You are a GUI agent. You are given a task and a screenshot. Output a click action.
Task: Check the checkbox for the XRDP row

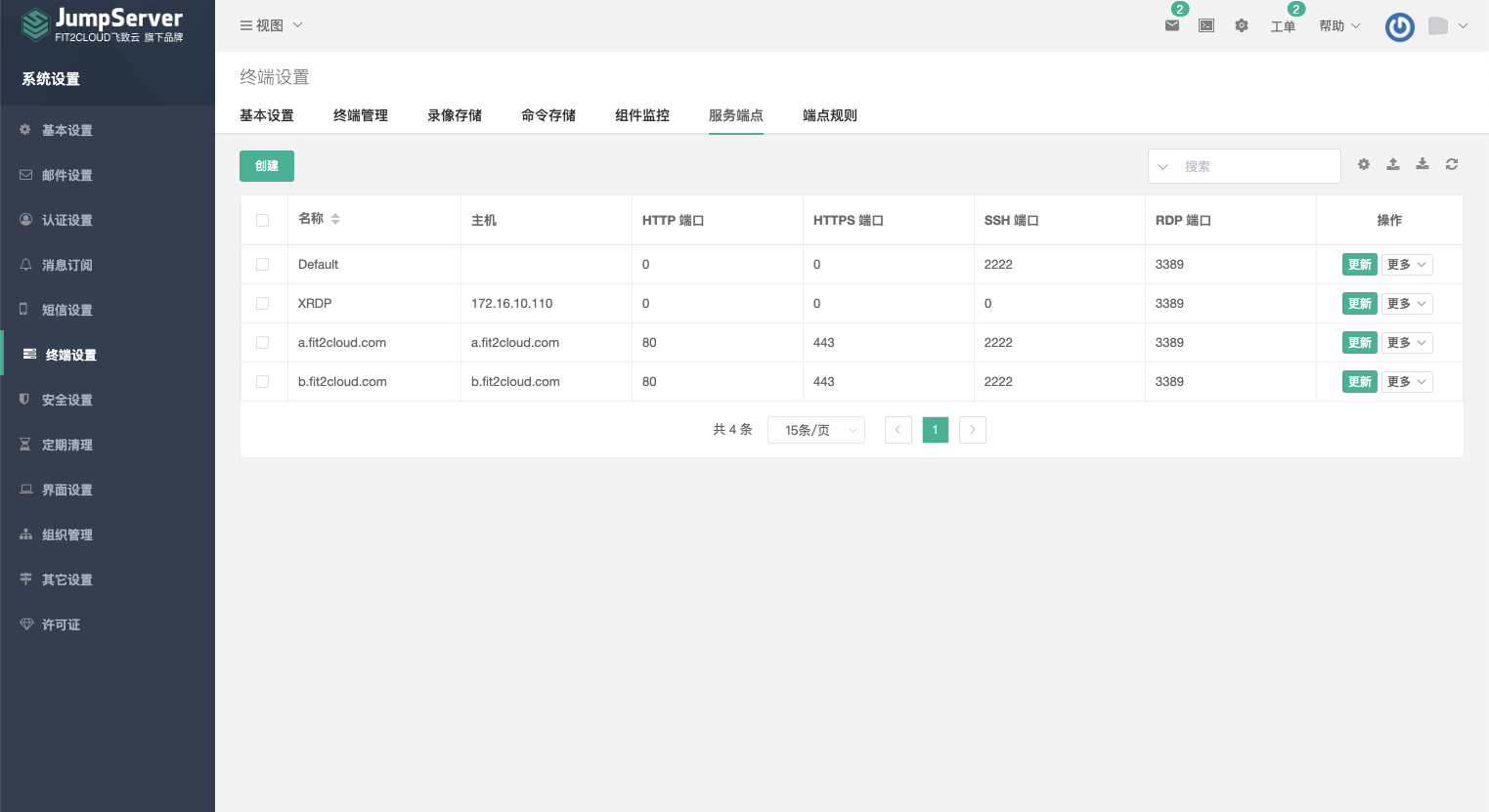[x=263, y=303]
